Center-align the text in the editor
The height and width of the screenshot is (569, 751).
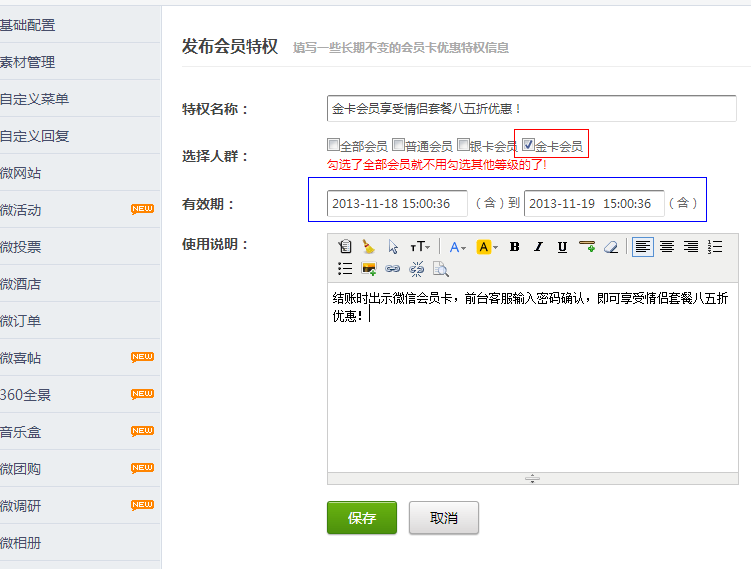667,247
